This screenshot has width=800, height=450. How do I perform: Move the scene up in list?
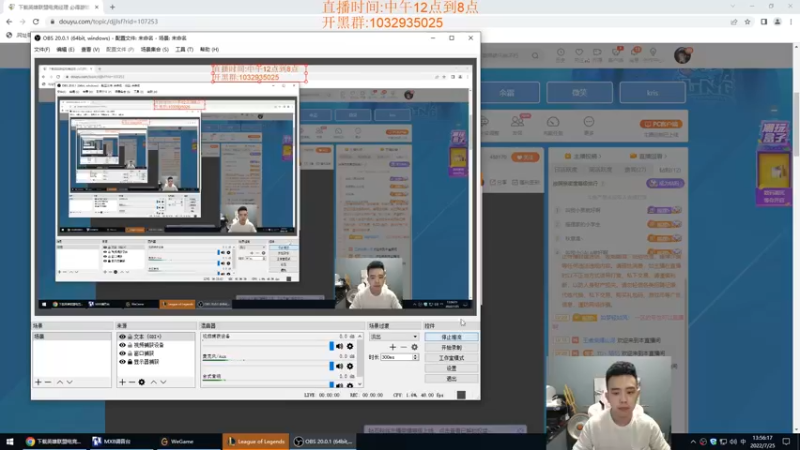(x=60, y=382)
